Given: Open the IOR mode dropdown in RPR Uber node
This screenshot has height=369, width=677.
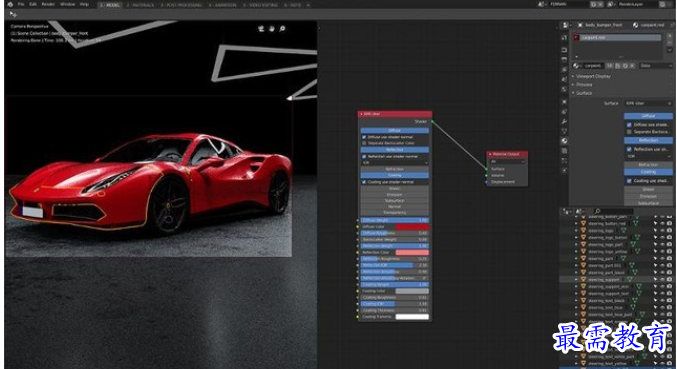Looking at the screenshot, I should pyautogui.click(x=395, y=163).
